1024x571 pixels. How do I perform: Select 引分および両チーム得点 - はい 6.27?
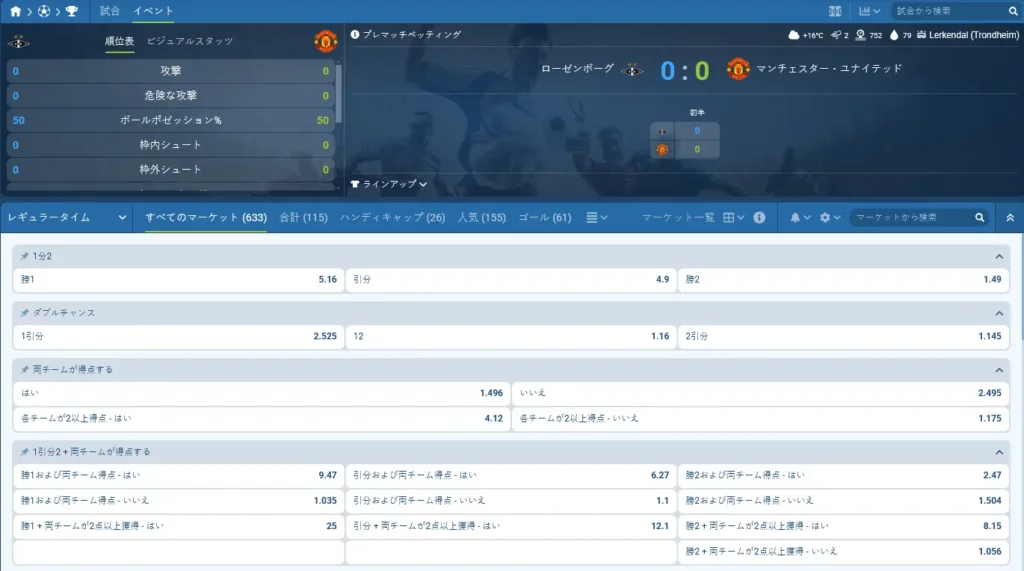[511, 476]
